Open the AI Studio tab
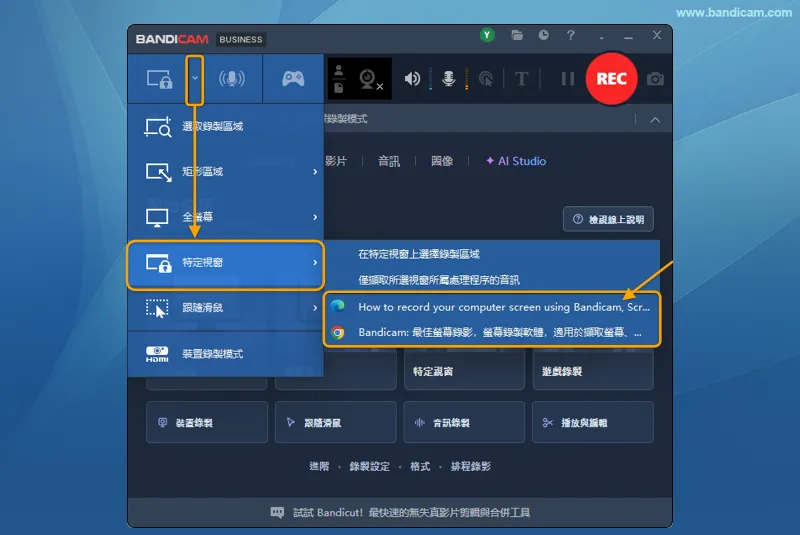Image resolution: width=800 pixels, height=535 pixels. [516, 161]
